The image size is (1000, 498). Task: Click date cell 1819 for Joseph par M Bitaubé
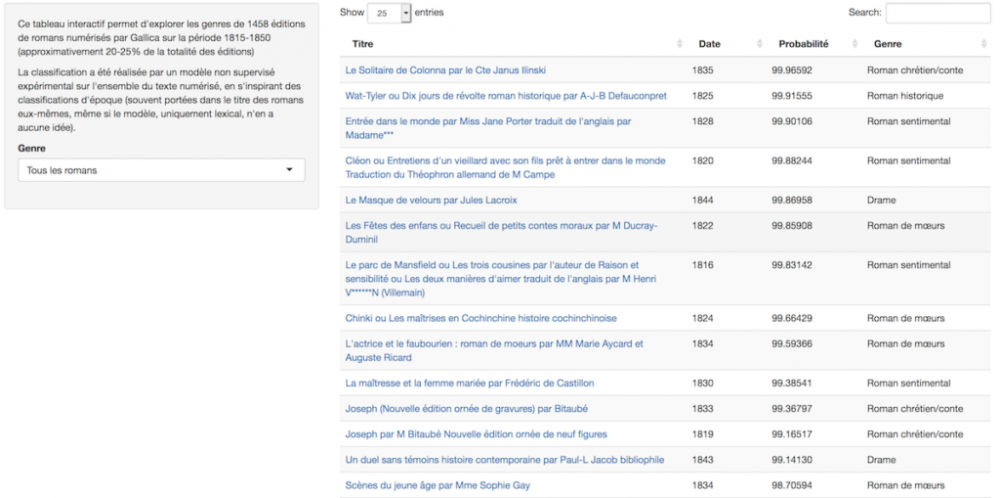point(702,434)
